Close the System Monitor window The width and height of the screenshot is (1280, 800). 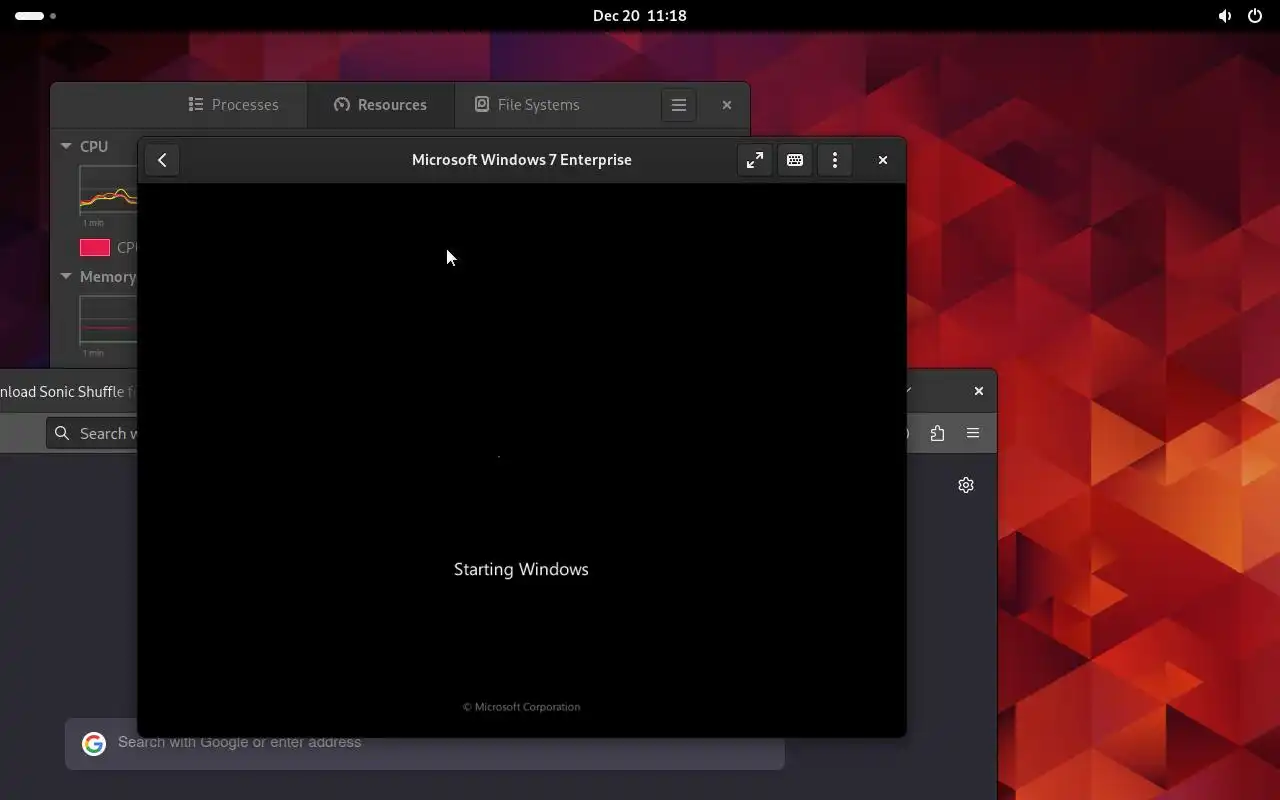tap(727, 105)
